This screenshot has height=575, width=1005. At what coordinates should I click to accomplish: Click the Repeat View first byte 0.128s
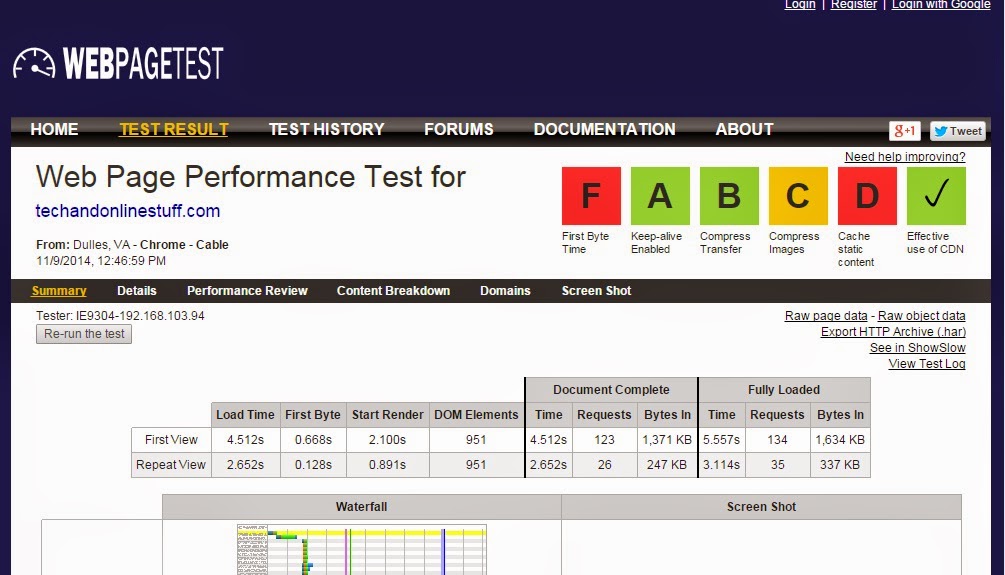pos(313,465)
